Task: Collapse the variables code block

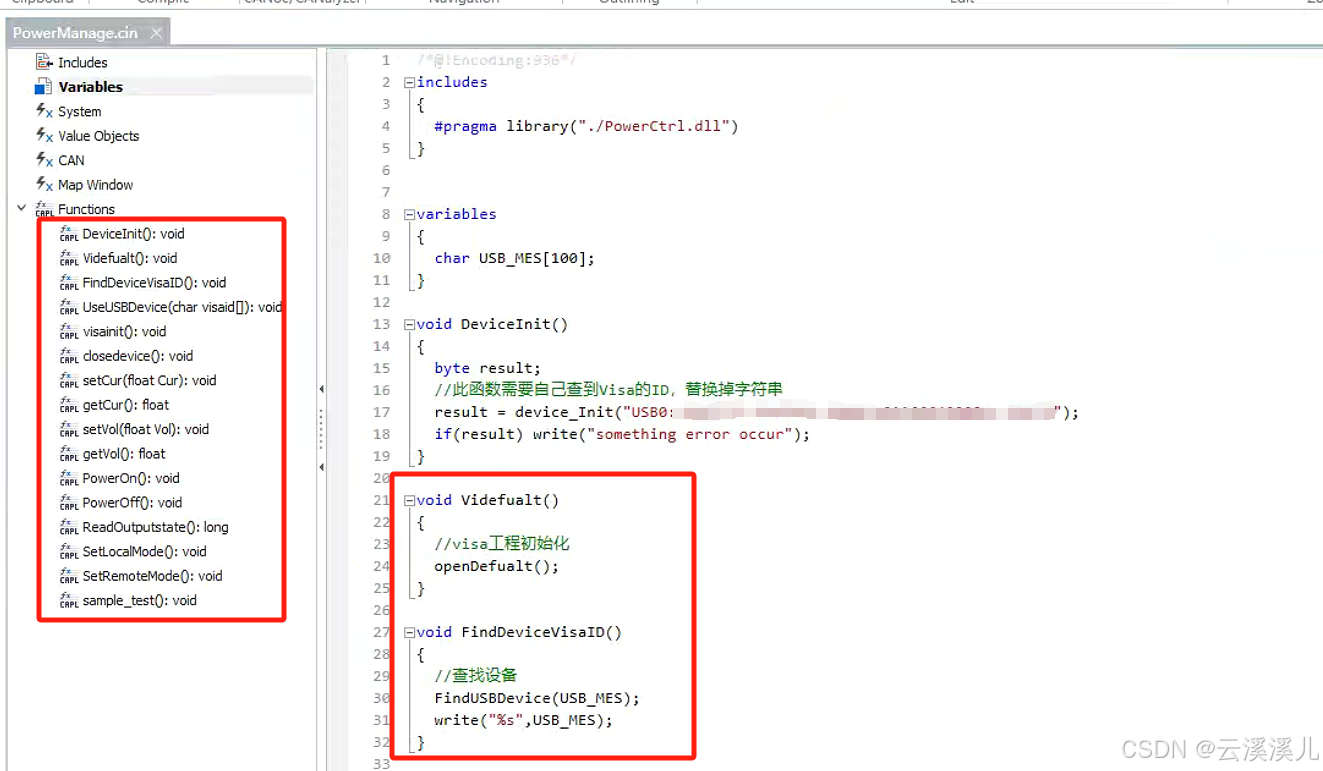Action: (408, 214)
